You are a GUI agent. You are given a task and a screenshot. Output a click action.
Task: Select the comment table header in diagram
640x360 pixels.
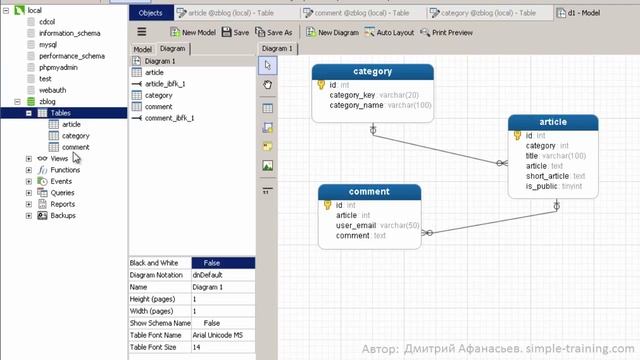tap(369, 192)
